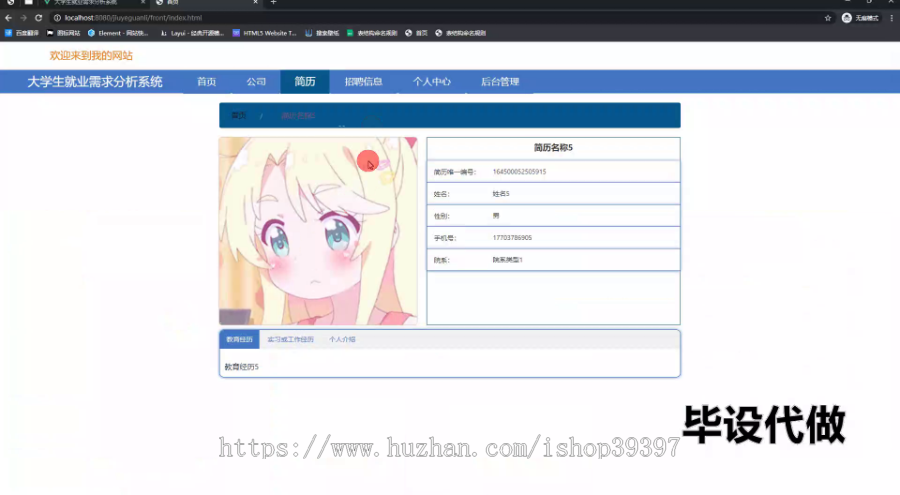Click the 大学生就业需求分析系统 site title
The height and width of the screenshot is (495, 900).
pyautogui.click(x=95, y=82)
